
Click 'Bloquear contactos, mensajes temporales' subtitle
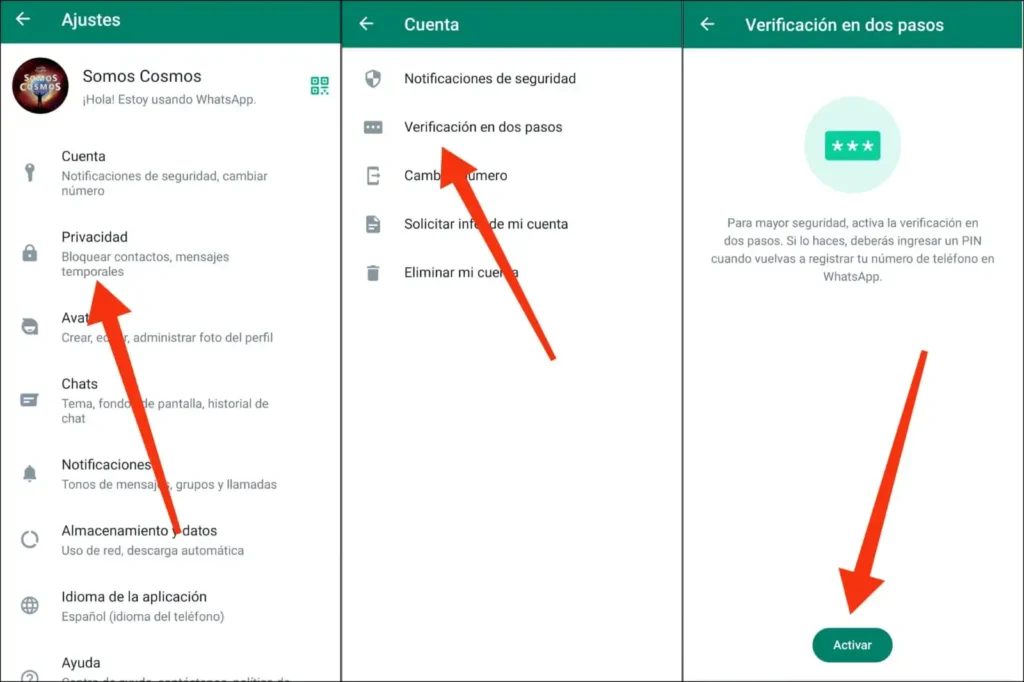pyautogui.click(x=145, y=264)
